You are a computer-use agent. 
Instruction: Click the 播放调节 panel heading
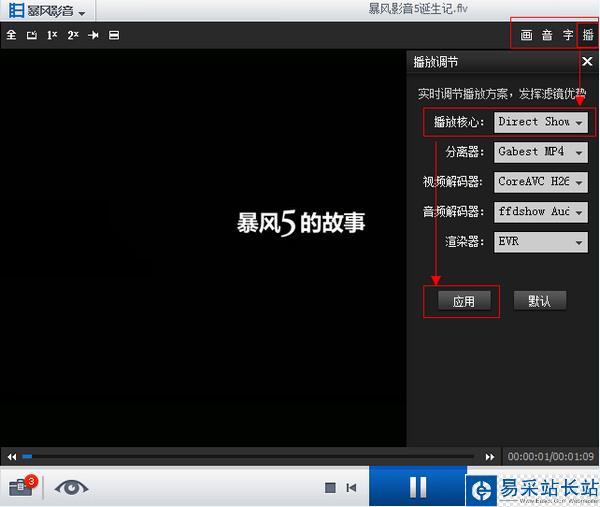point(435,62)
